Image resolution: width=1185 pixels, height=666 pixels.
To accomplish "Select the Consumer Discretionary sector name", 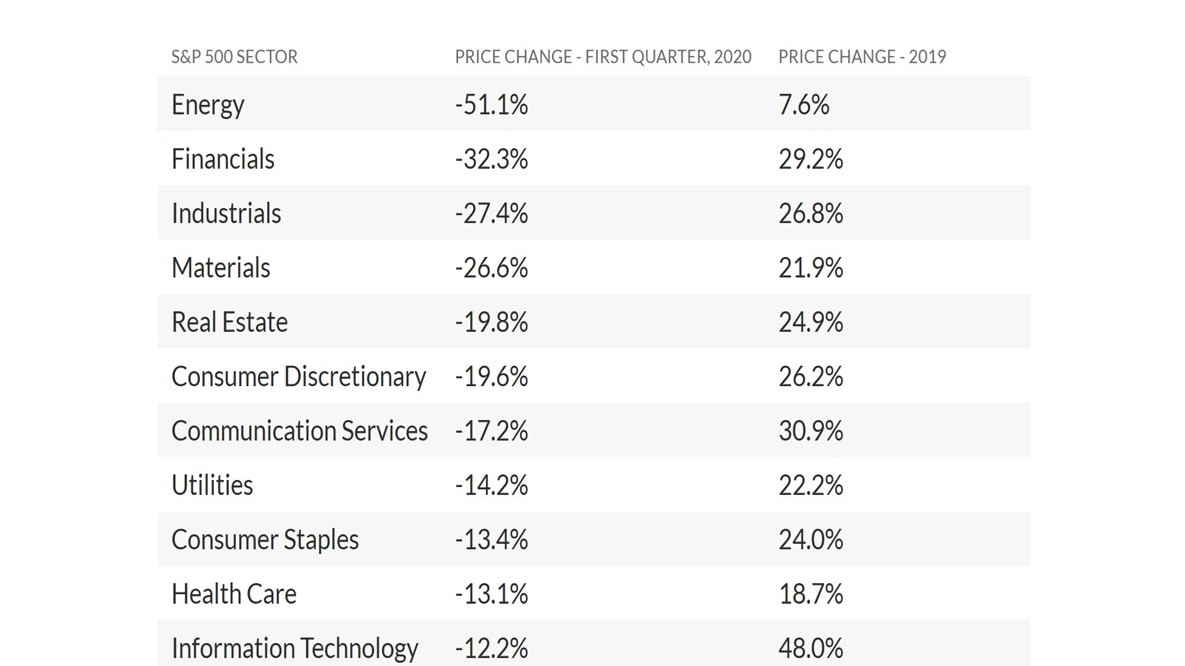I will 298,377.
